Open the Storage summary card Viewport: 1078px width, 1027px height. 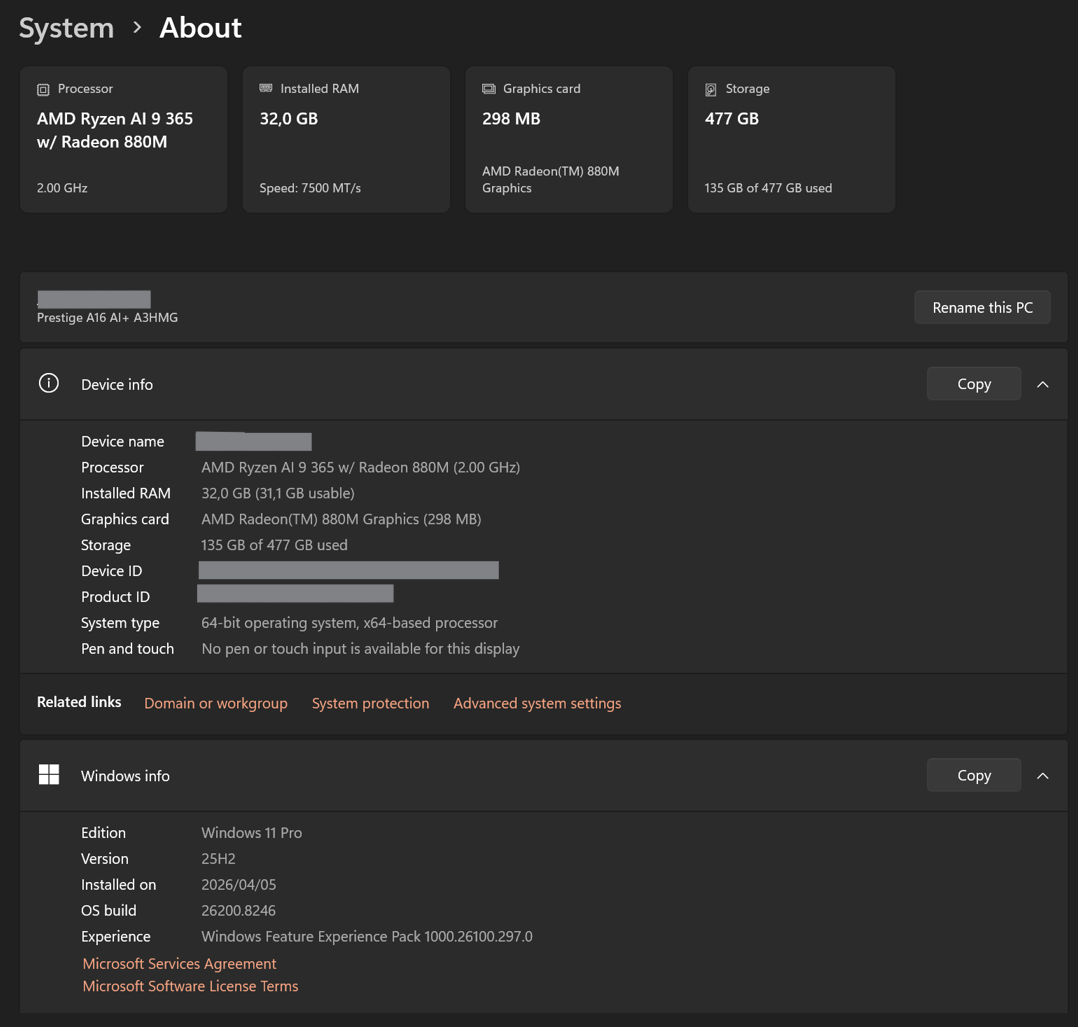point(792,140)
